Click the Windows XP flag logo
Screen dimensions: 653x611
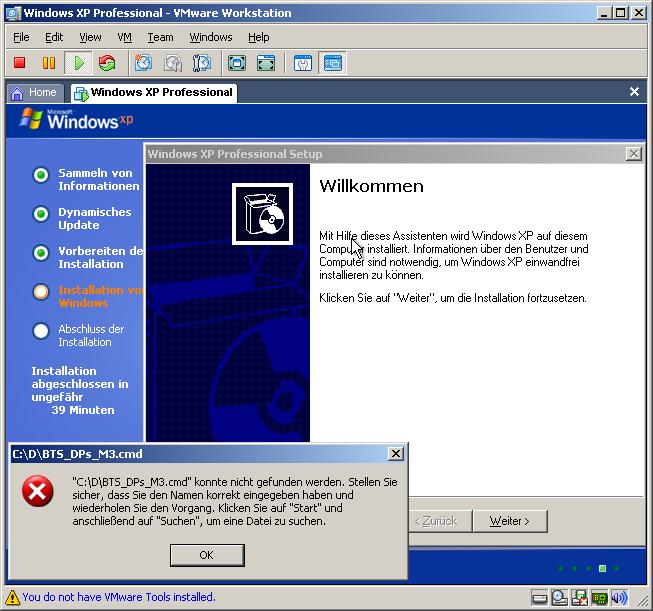[x=31, y=118]
